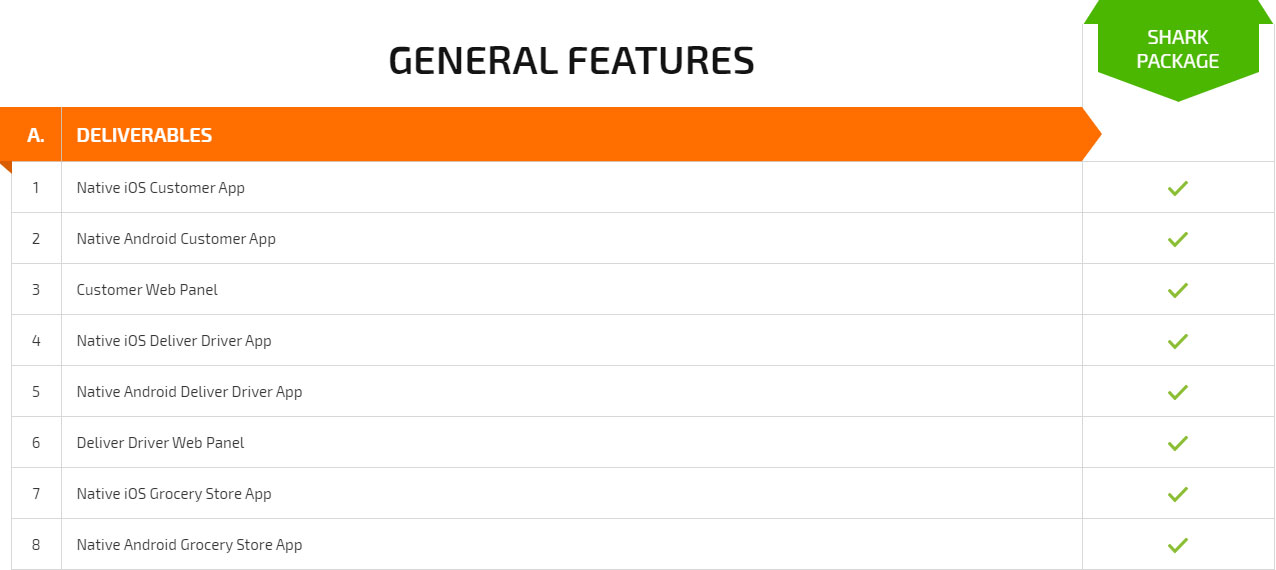The width and height of the screenshot is (1276, 570).
Task: Click checkmark for Native Android Deliver Driver App
Action: click(x=1178, y=392)
